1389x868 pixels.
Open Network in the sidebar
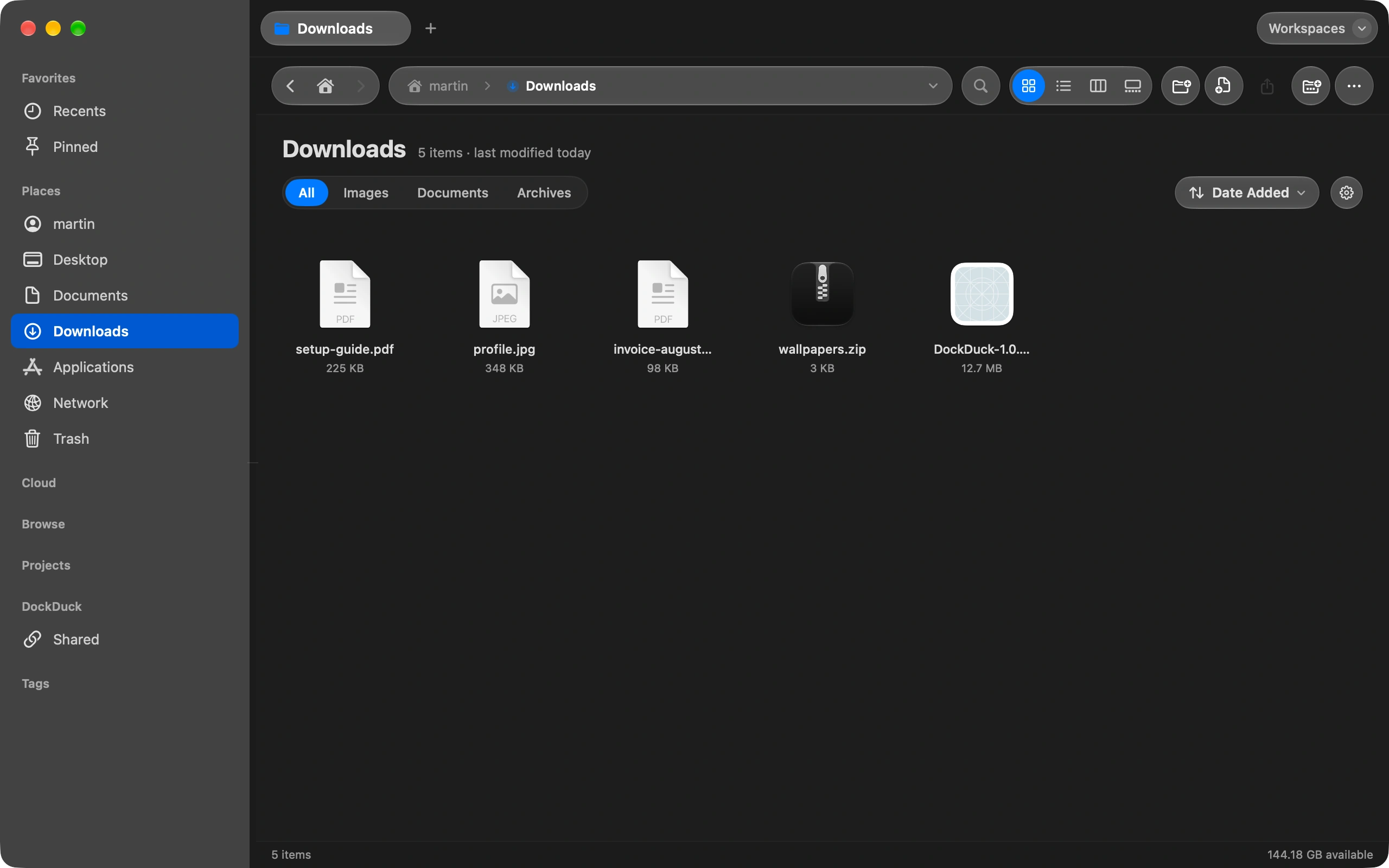125,403
